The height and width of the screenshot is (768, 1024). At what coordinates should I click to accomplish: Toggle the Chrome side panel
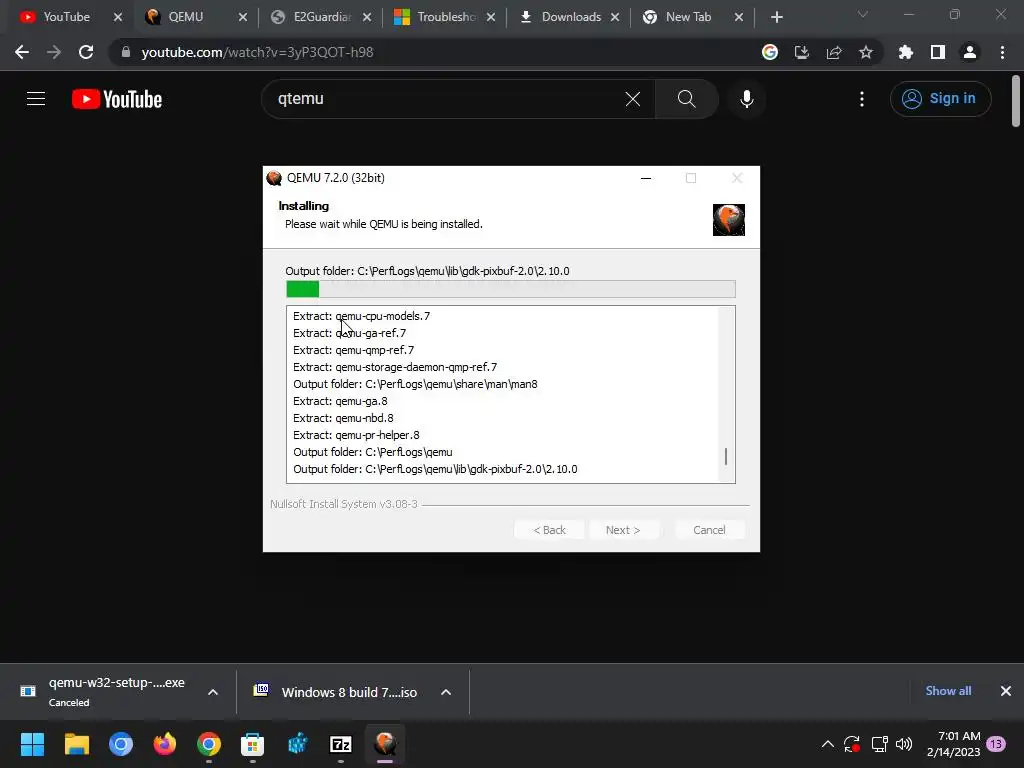coord(938,52)
